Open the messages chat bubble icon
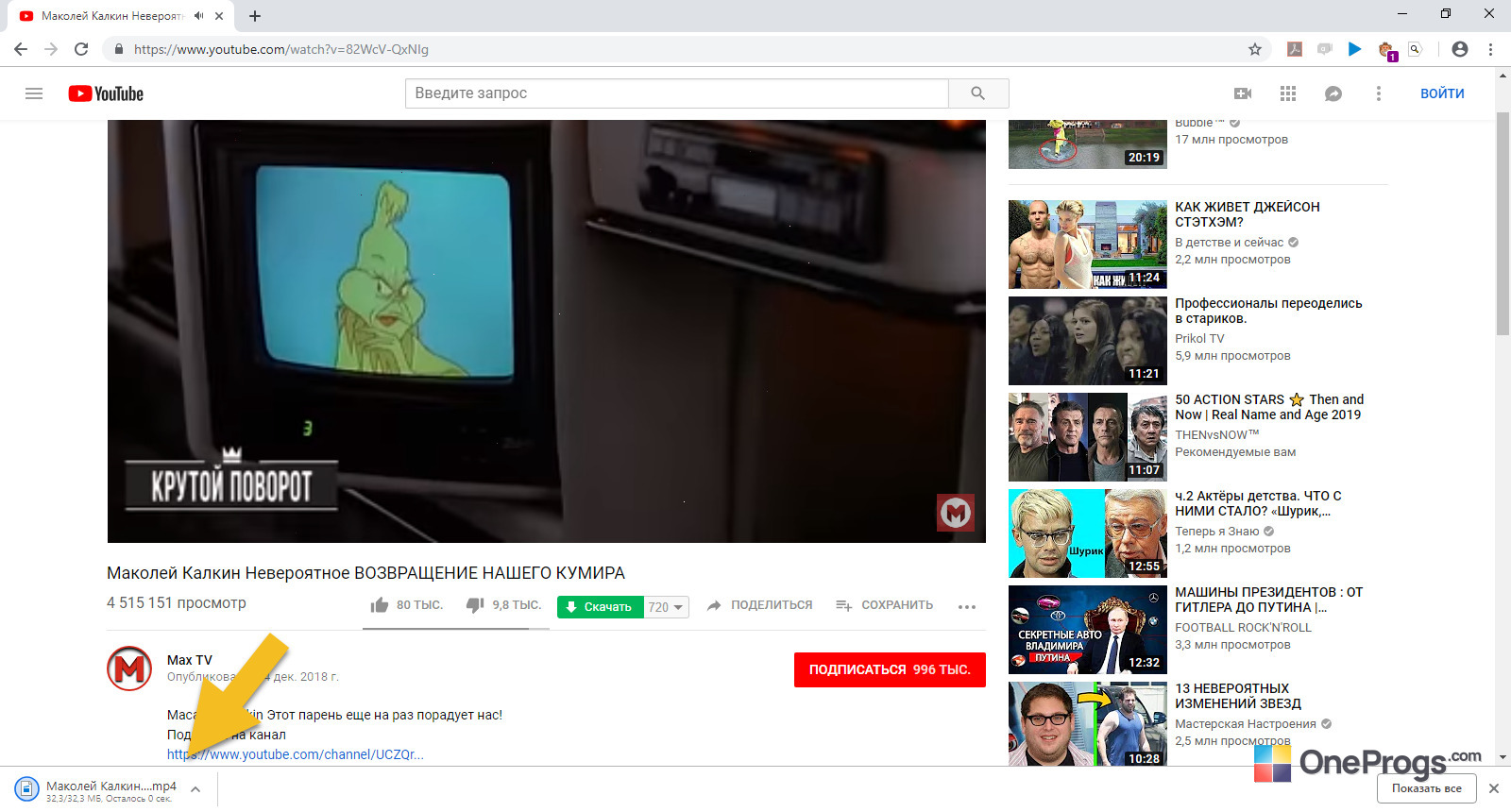 click(x=1333, y=93)
